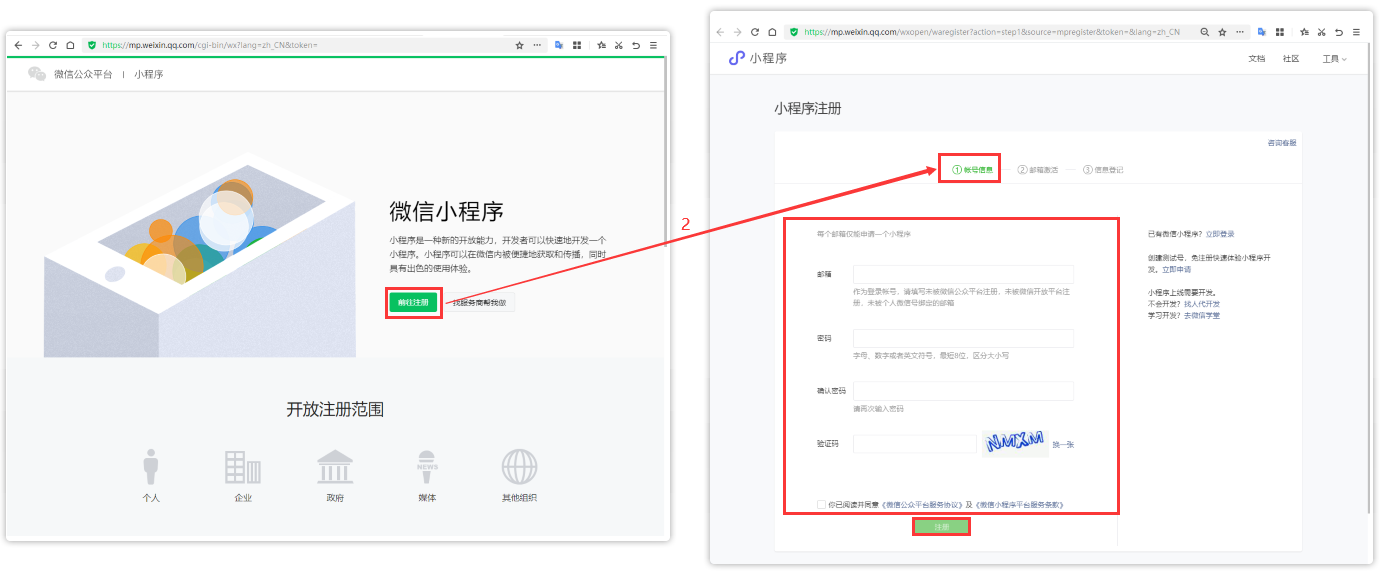Screen dimensions: 1383x576
Task: Open the 文档 menu item
Action: tap(1257, 59)
